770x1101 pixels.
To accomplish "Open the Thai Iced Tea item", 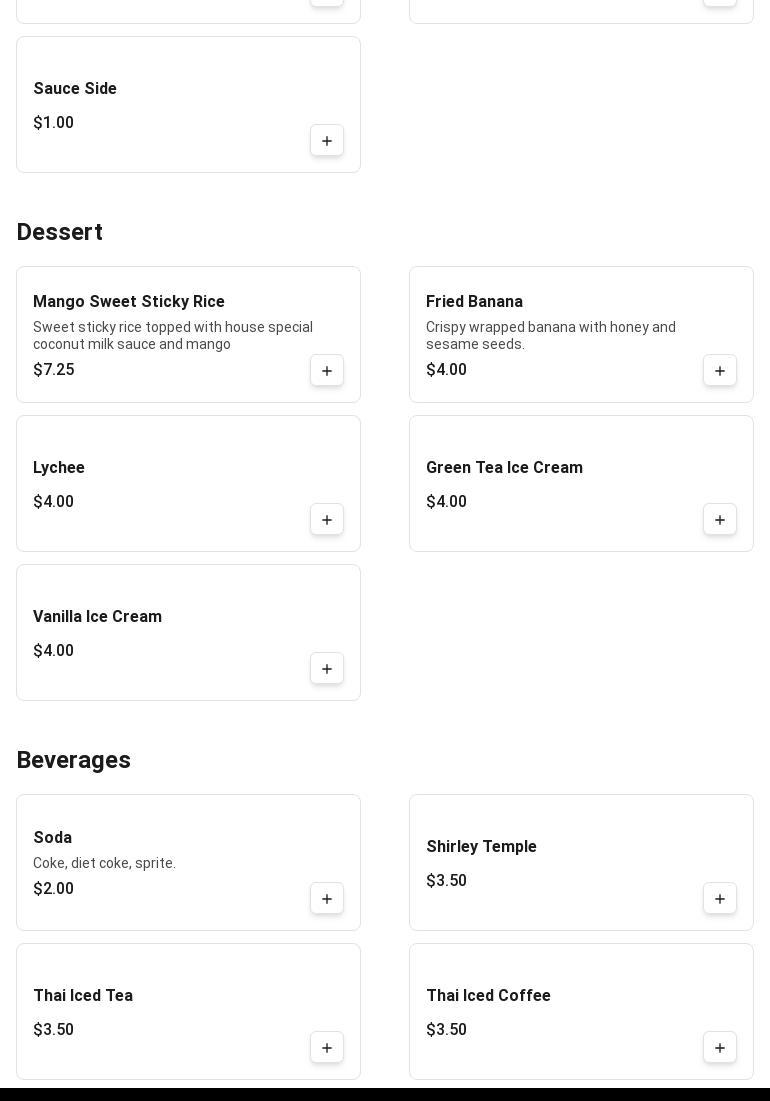I will click(83, 996).
